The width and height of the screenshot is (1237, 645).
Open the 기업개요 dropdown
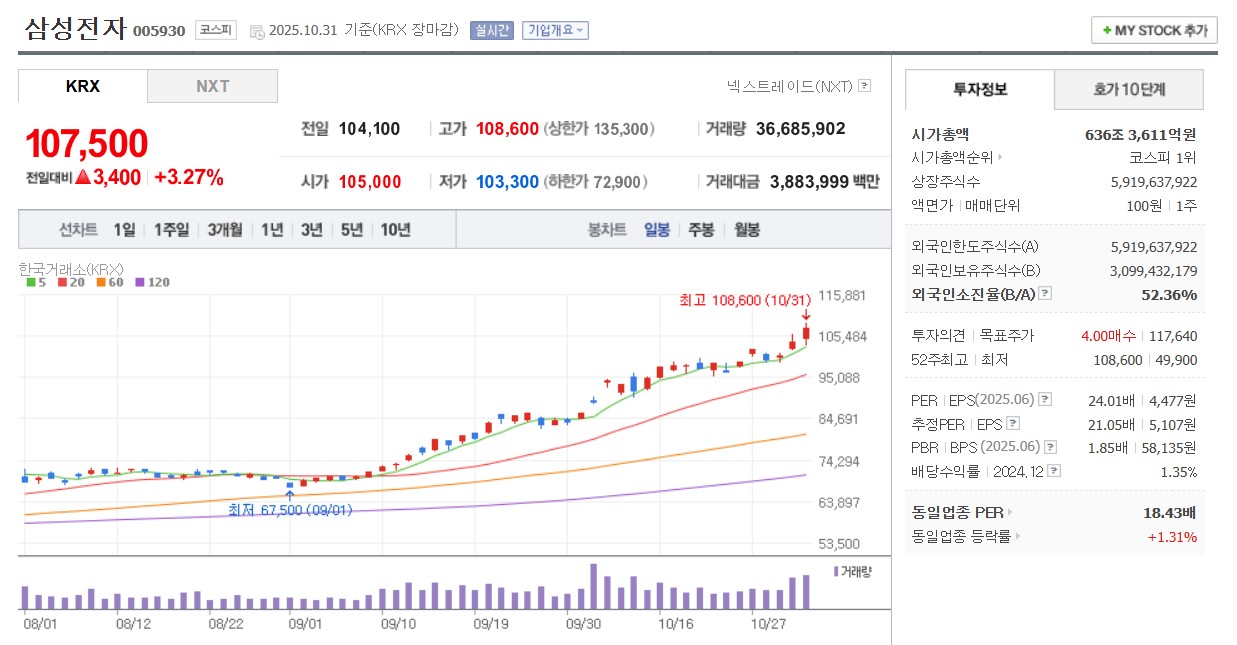coord(554,30)
